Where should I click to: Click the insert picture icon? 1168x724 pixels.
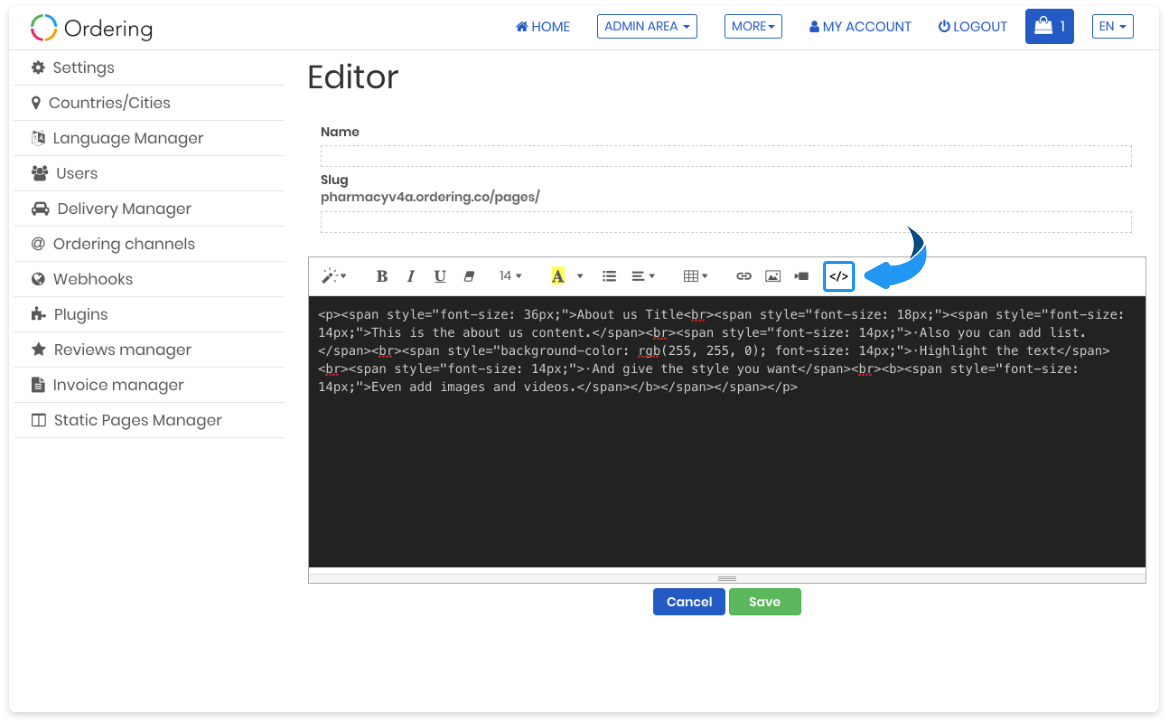tap(772, 276)
